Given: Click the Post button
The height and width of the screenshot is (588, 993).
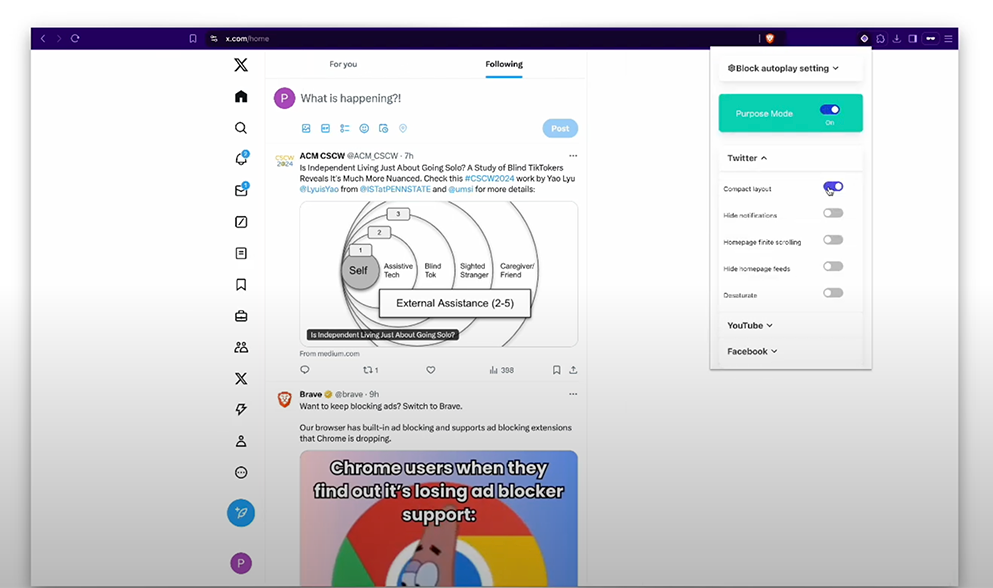Looking at the screenshot, I should click(x=560, y=128).
